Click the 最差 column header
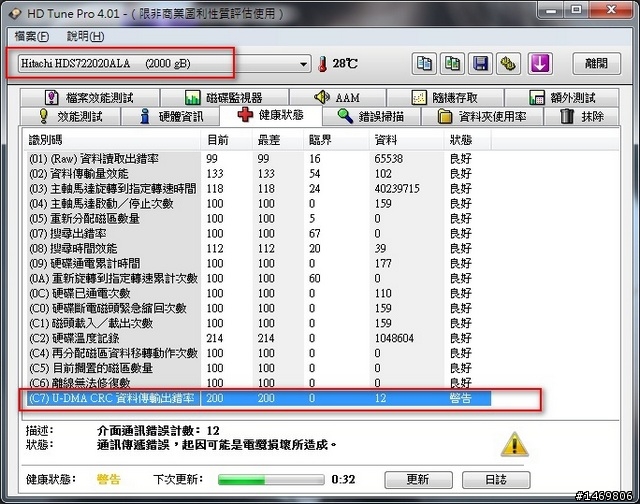The width and height of the screenshot is (640, 504). (277, 140)
